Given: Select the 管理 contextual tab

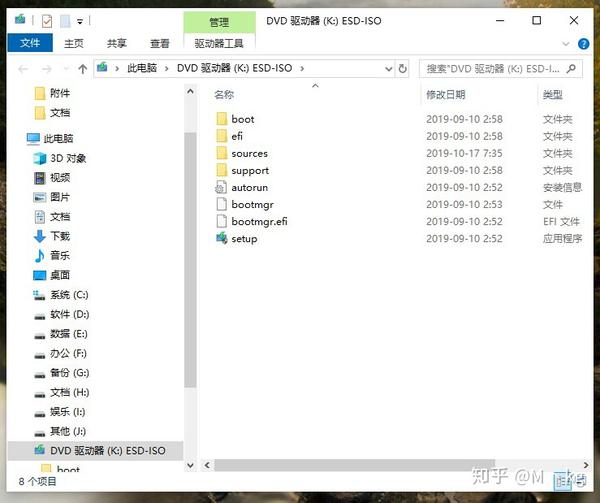Looking at the screenshot, I should tap(219, 22).
